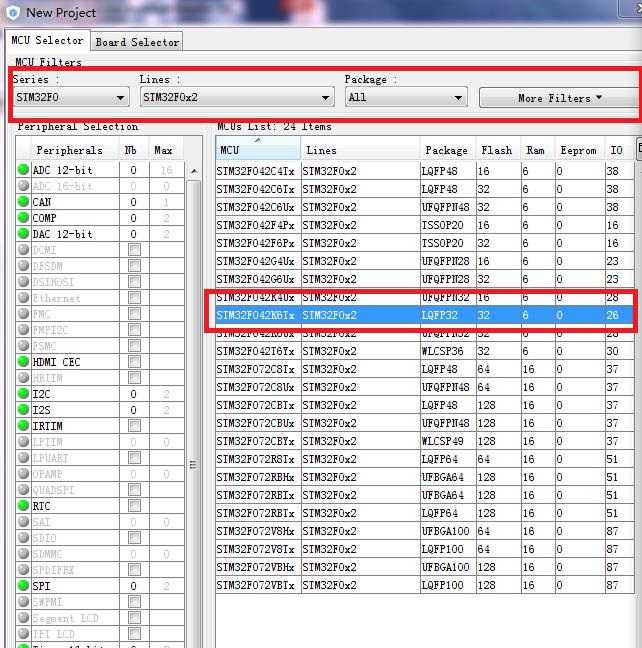This screenshot has height=648, width=642.
Task: Open the Package dropdown showing All
Action: pos(406,98)
